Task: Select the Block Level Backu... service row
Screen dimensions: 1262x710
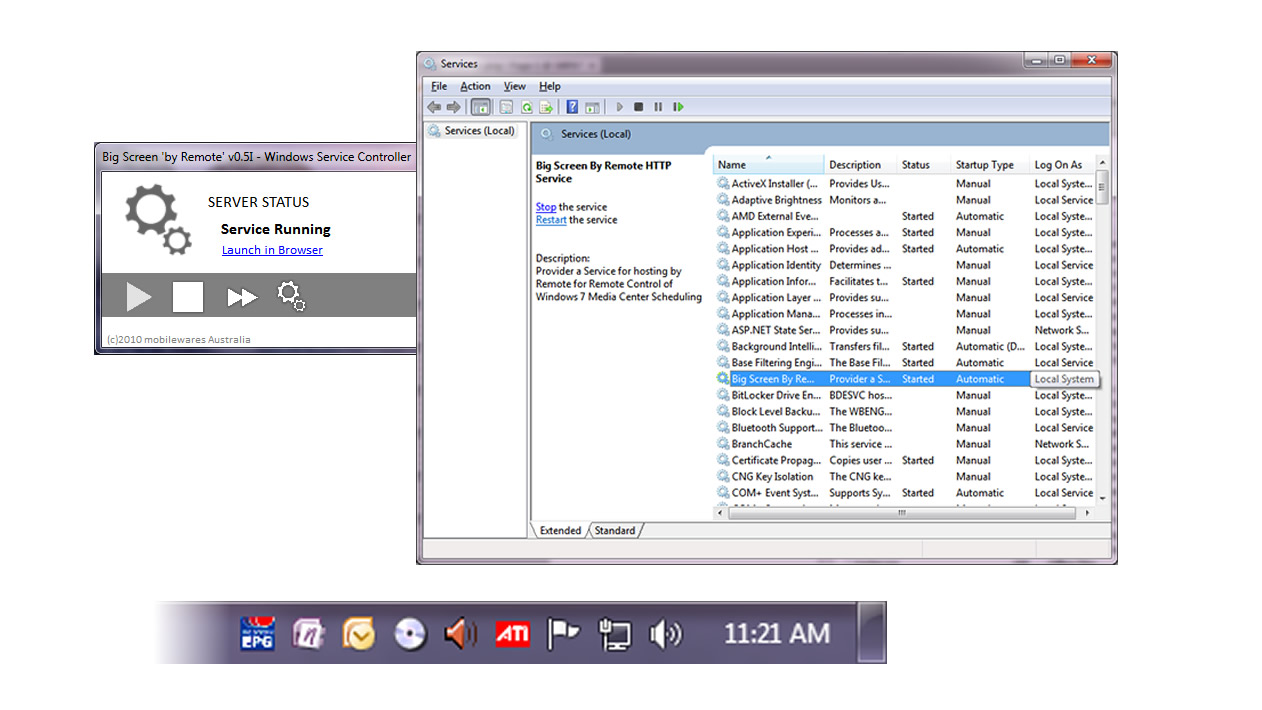Action: point(905,411)
